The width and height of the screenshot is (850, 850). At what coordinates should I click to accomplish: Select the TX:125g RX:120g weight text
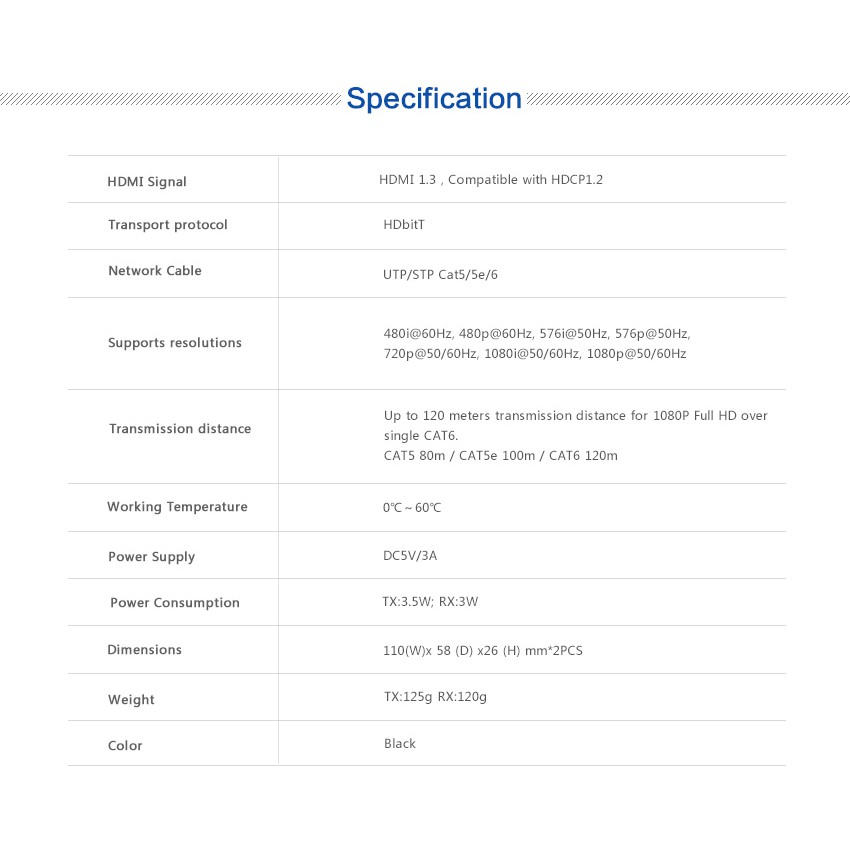click(435, 697)
